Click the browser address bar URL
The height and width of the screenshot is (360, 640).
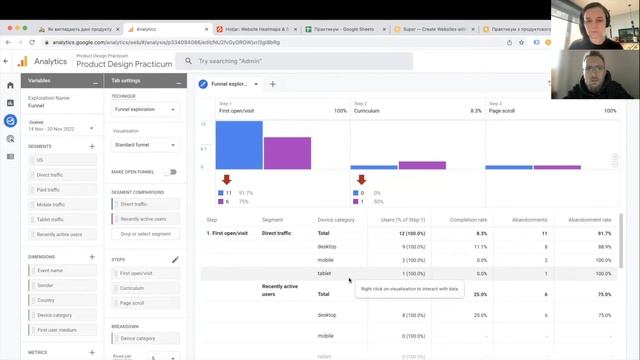166,42
